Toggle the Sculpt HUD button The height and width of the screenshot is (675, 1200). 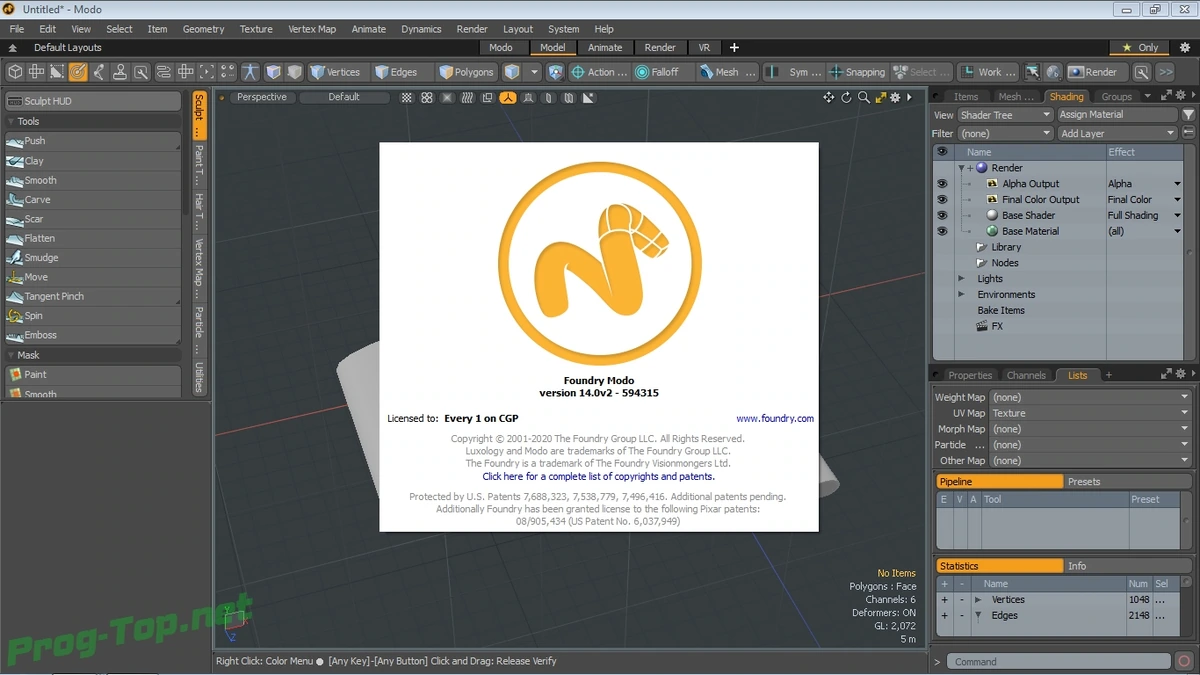click(93, 101)
